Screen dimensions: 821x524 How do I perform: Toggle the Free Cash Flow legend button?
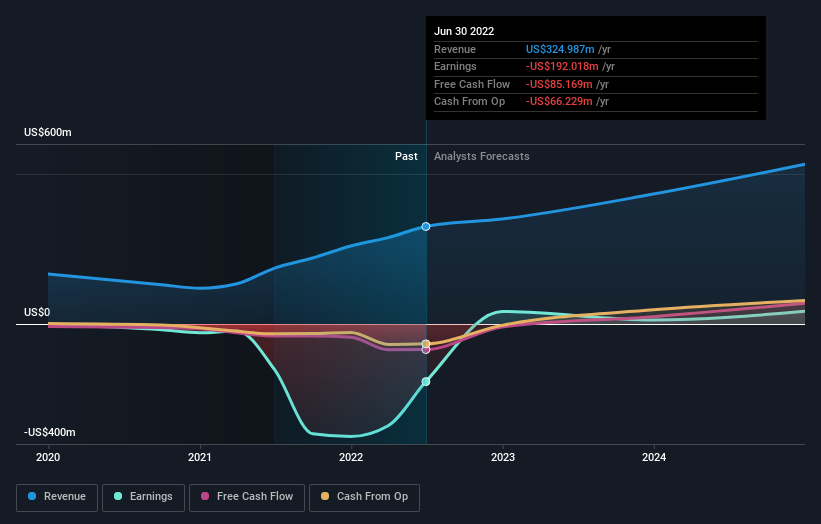pos(247,497)
